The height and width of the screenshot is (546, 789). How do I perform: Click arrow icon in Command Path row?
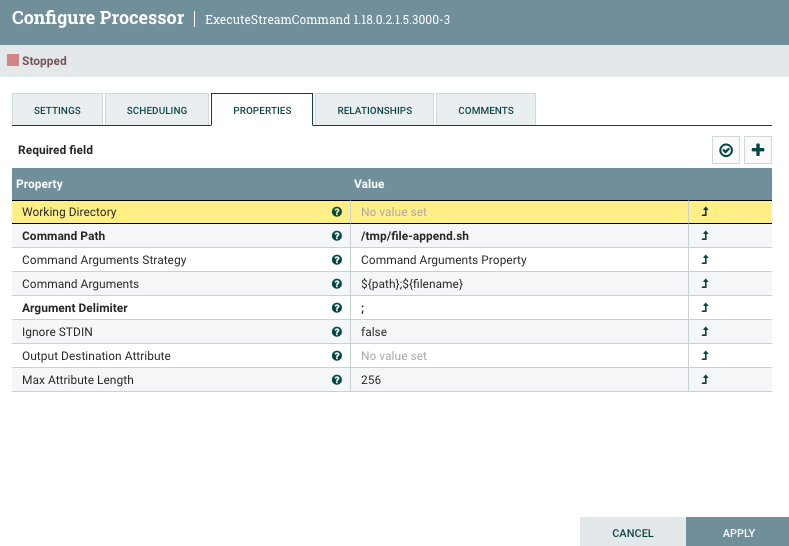click(705, 236)
